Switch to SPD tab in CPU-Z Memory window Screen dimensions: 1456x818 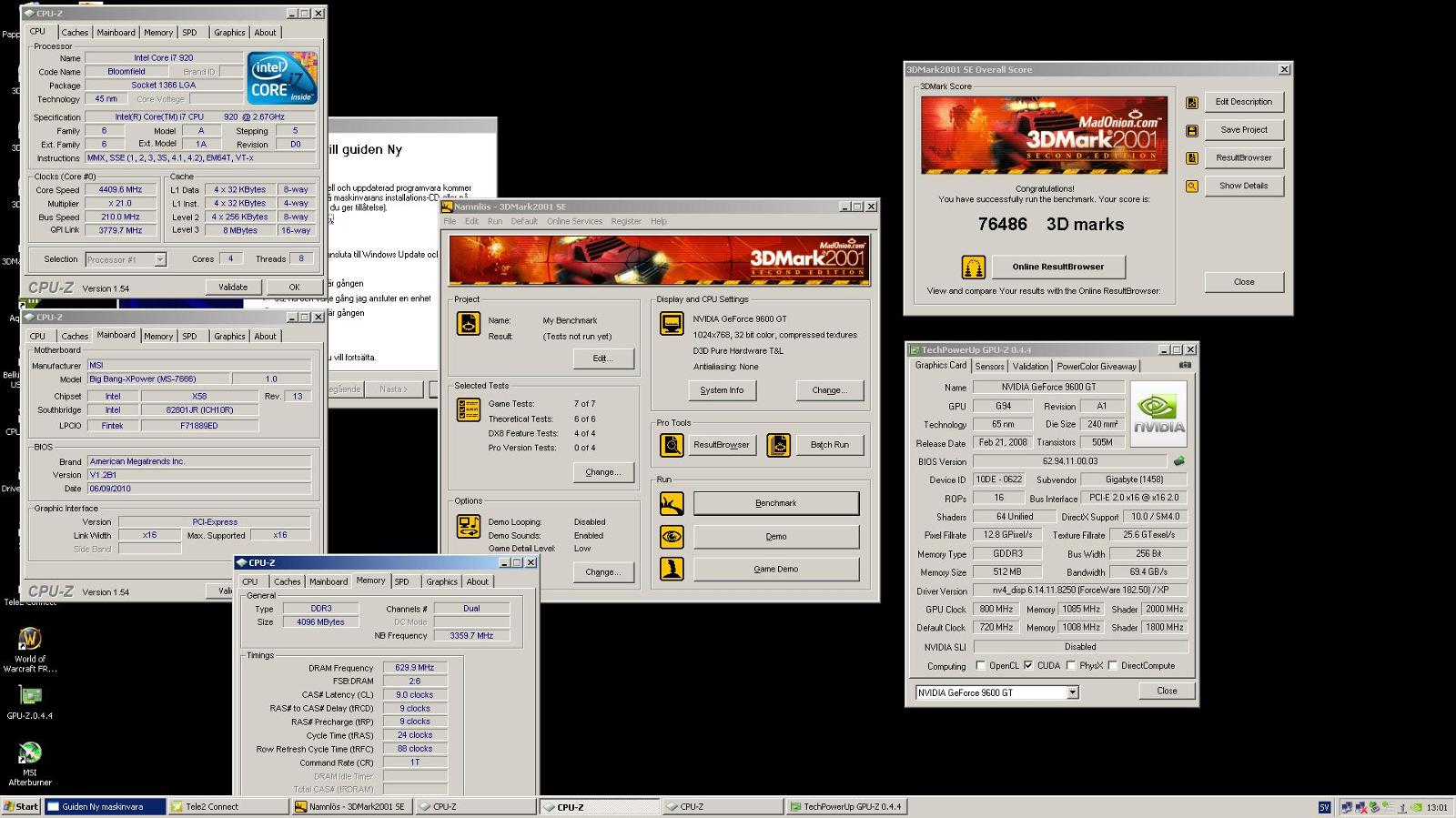tap(402, 581)
